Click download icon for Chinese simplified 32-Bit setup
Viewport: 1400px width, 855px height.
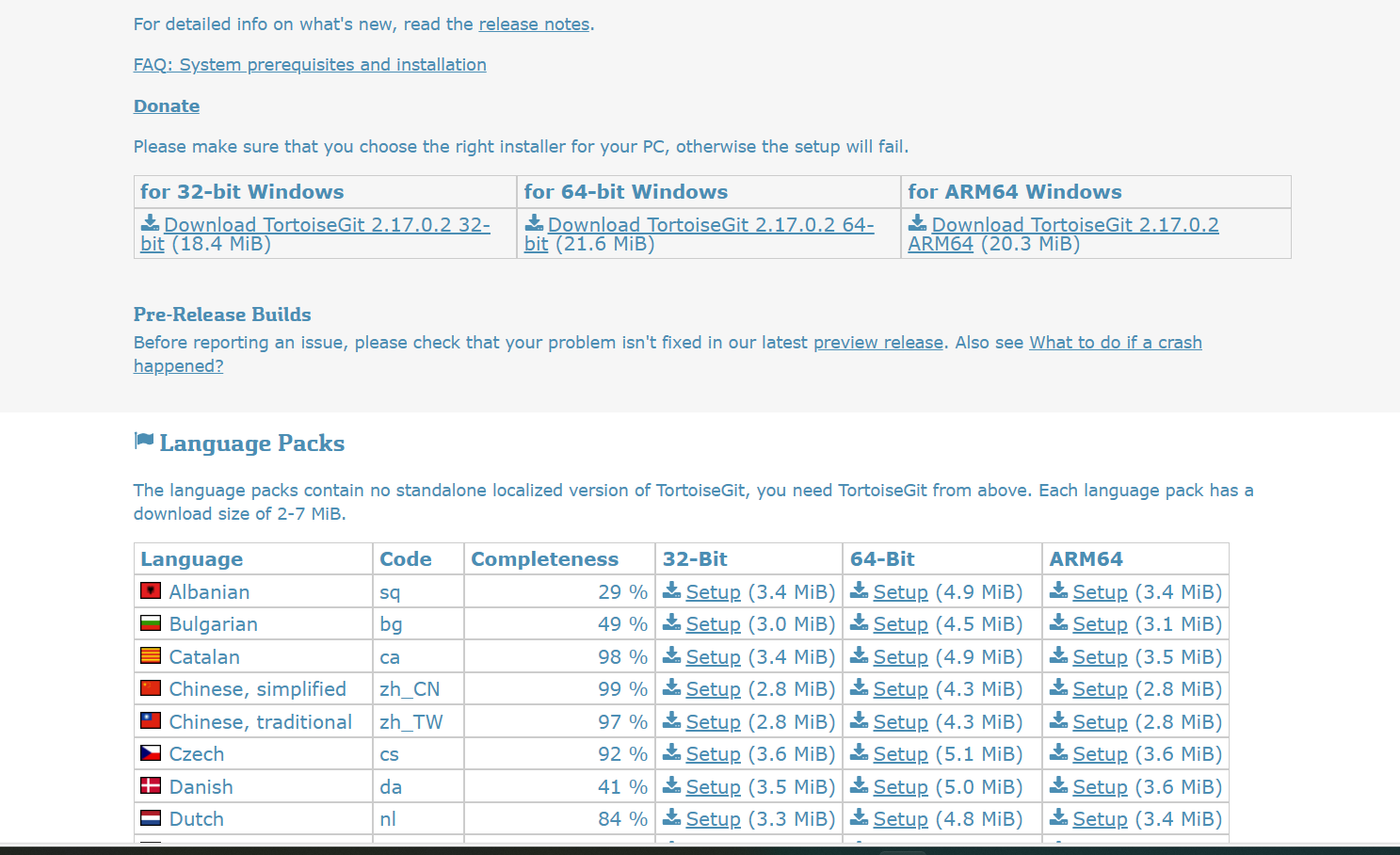(x=672, y=687)
